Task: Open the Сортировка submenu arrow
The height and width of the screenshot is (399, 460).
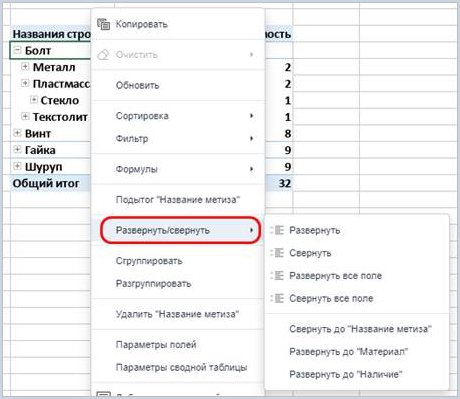Action: tap(252, 116)
